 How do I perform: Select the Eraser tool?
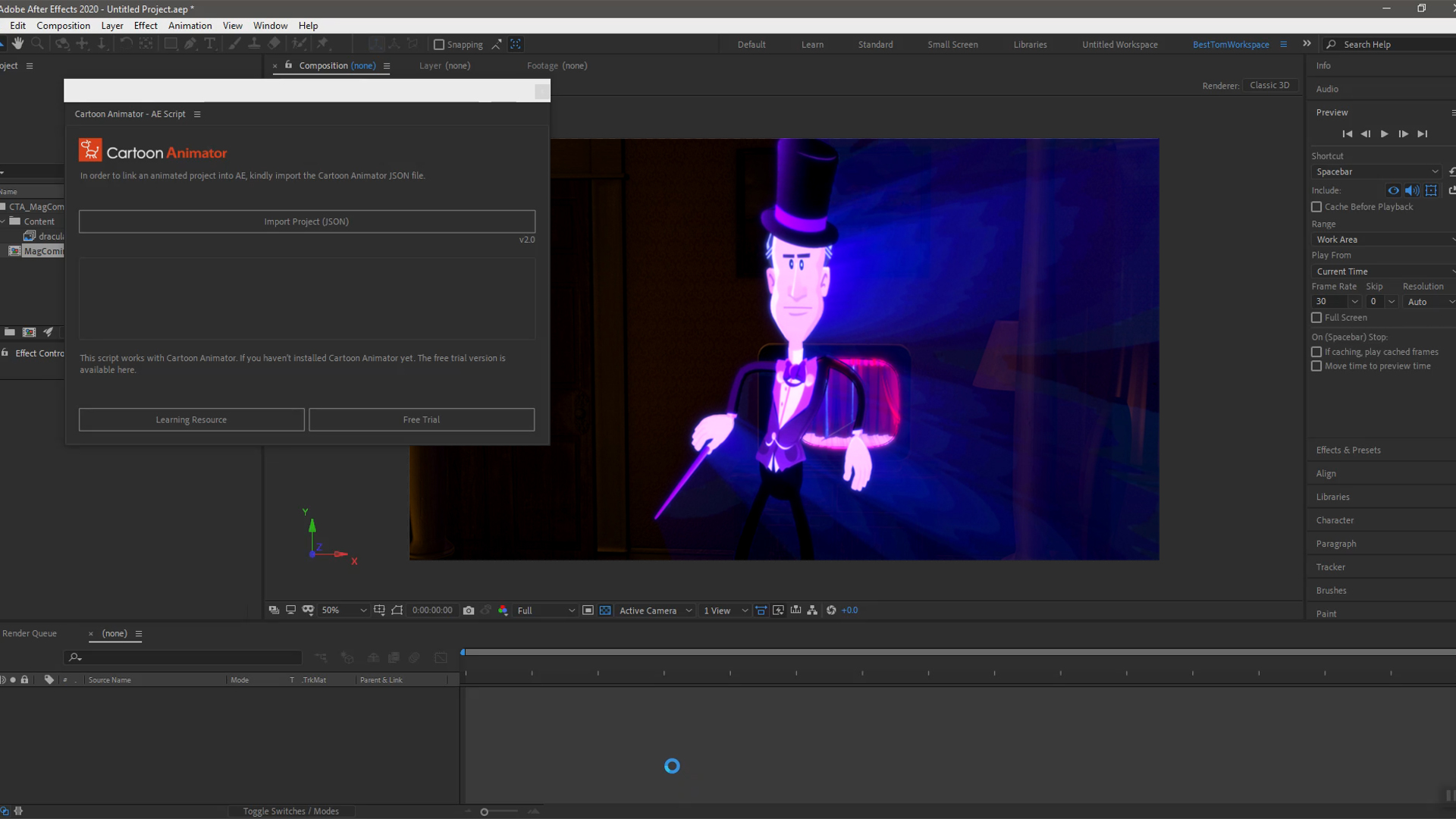pos(275,44)
